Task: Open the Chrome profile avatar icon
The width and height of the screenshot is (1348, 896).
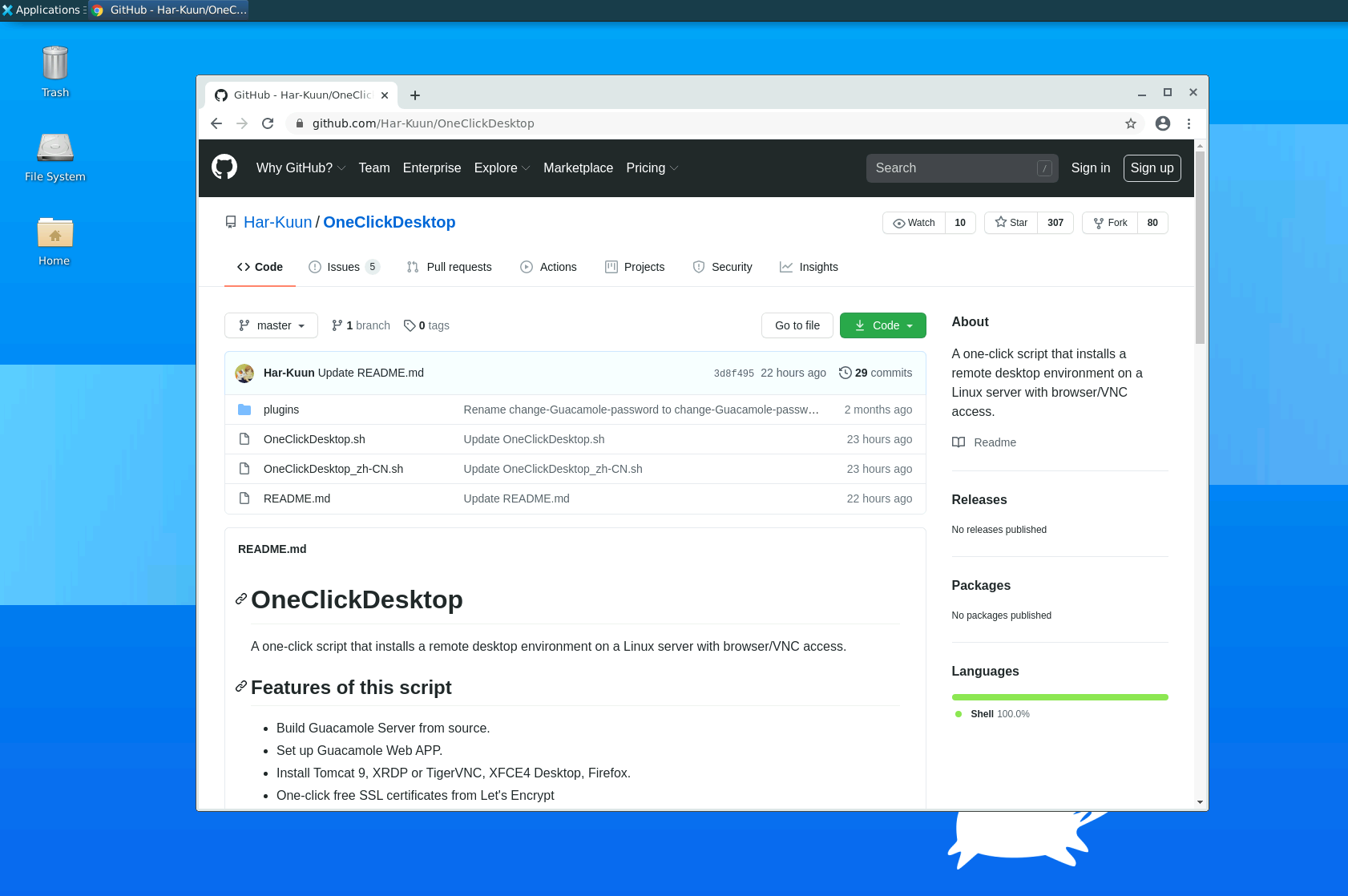Action: click(x=1163, y=123)
